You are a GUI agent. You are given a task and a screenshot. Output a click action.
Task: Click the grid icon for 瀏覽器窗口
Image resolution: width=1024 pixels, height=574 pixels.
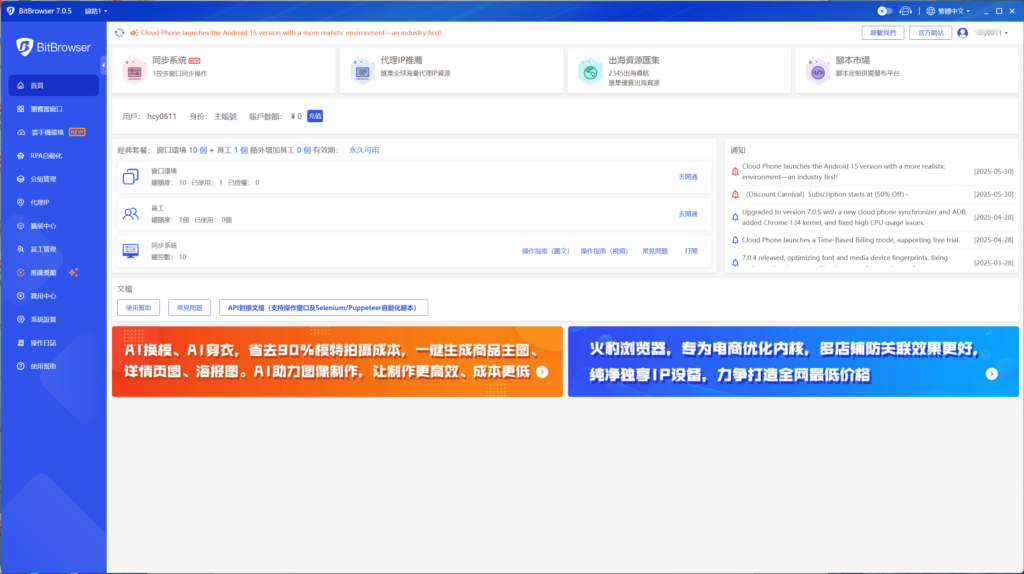coord(20,109)
